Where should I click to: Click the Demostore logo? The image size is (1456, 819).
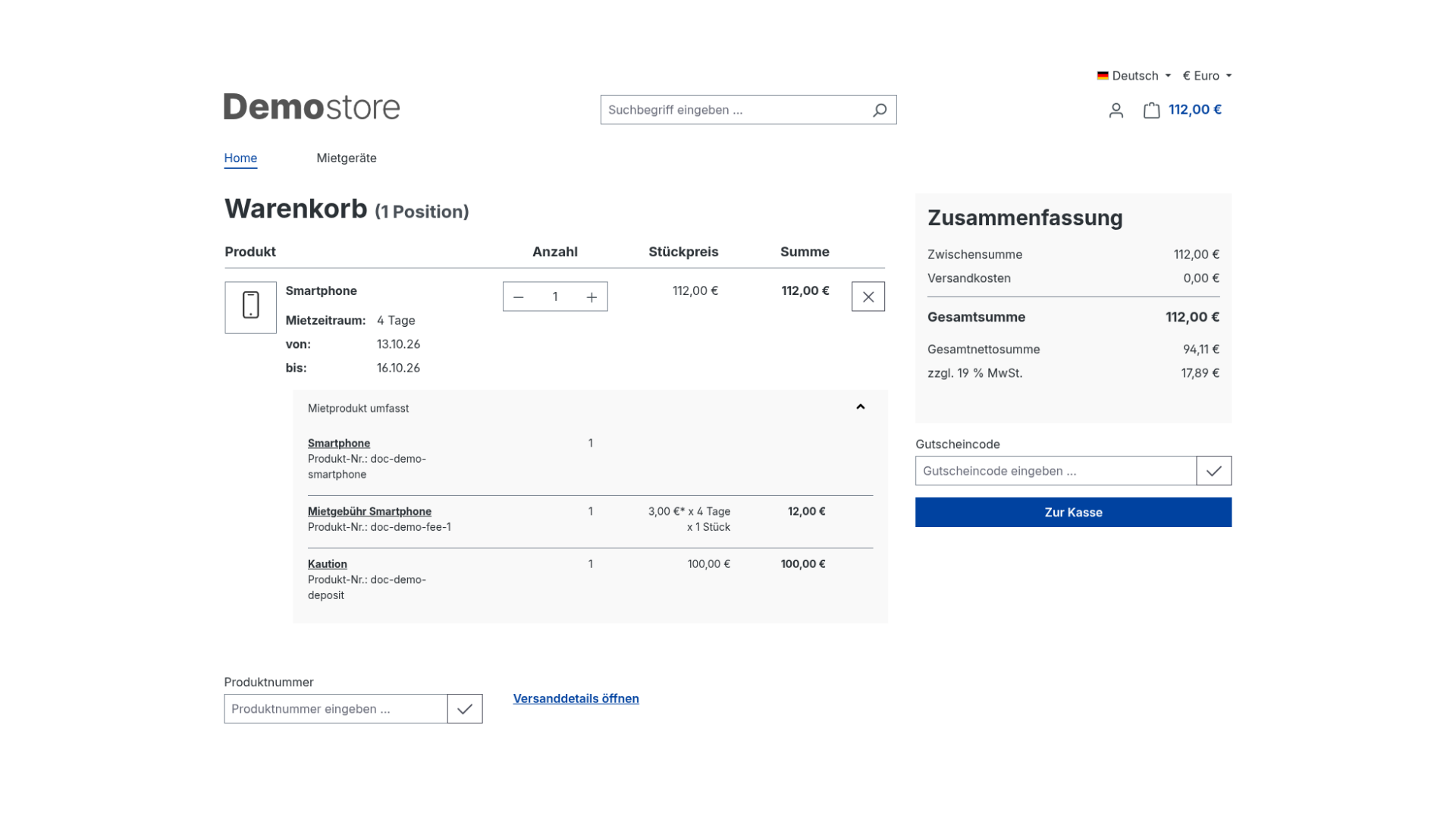tap(312, 107)
